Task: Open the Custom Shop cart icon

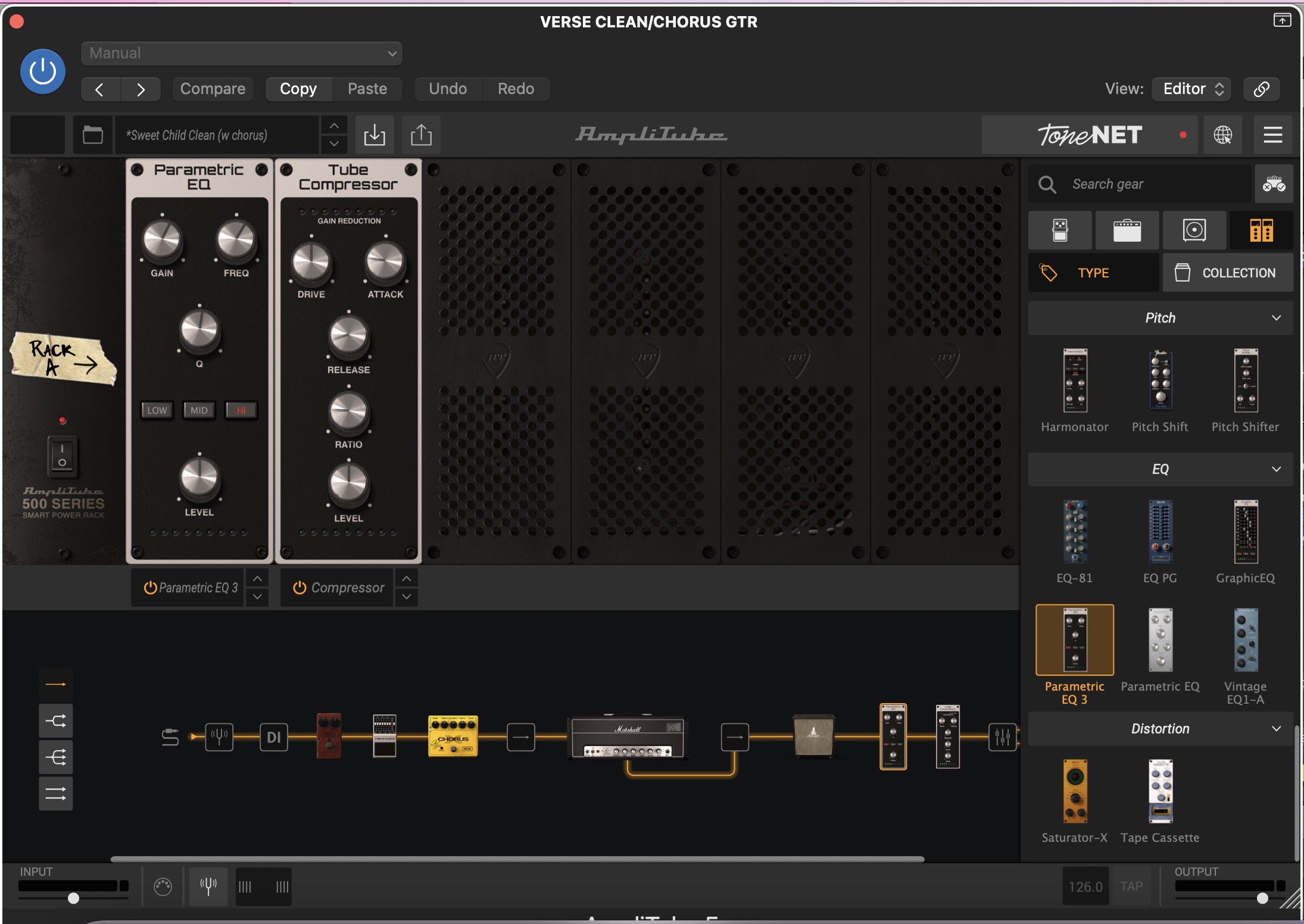Action: 1274,184
